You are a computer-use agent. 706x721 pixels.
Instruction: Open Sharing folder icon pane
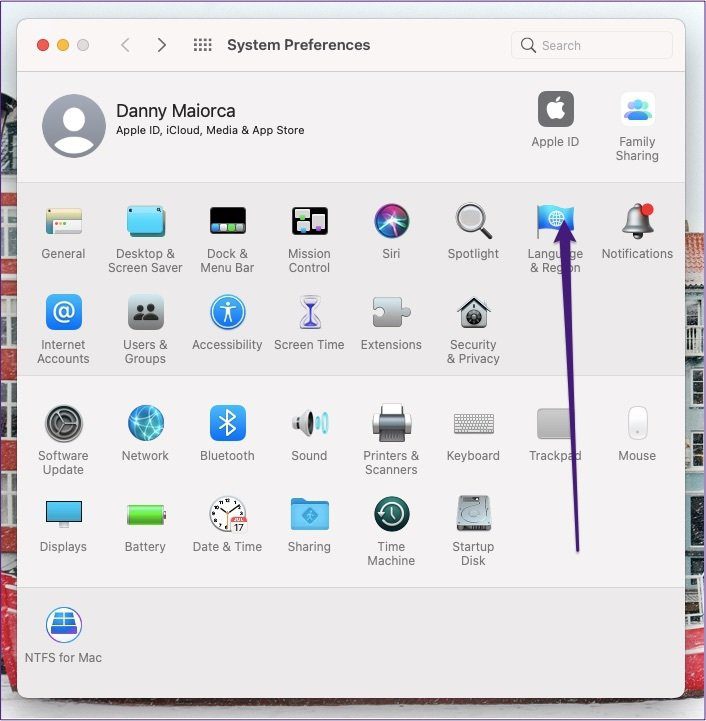click(x=310, y=514)
